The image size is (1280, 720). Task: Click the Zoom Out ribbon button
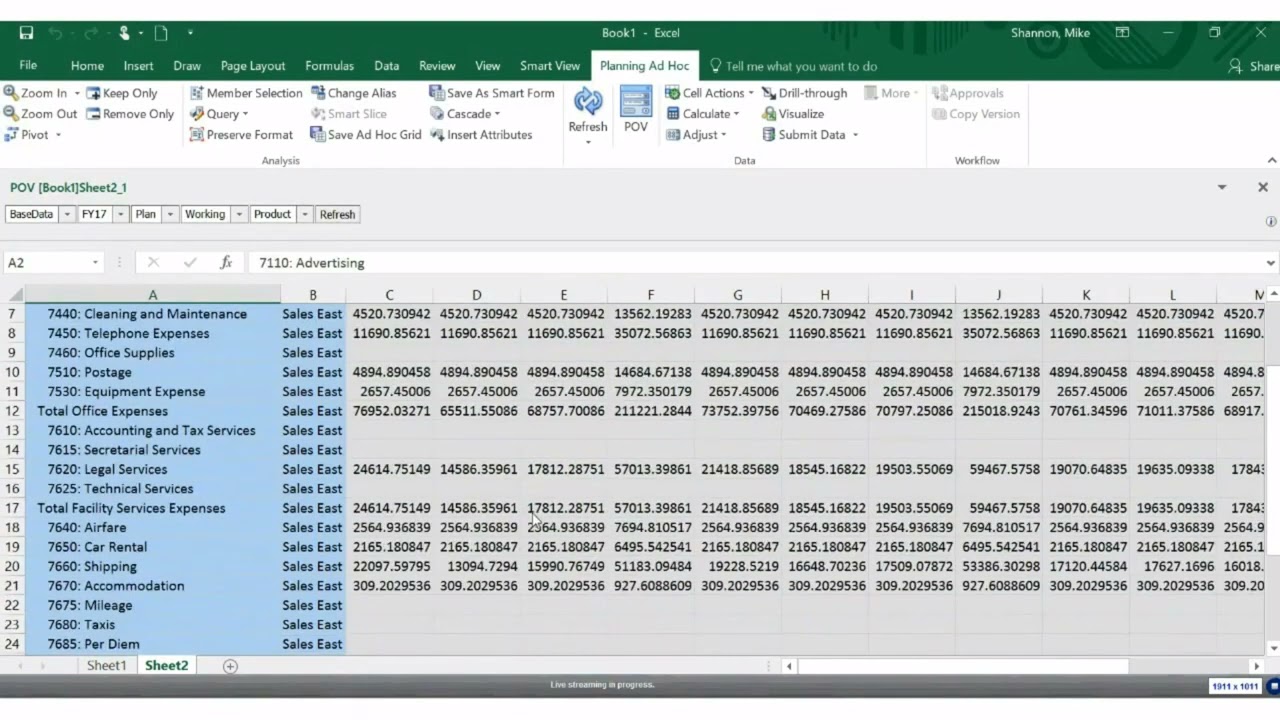(x=40, y=114)
